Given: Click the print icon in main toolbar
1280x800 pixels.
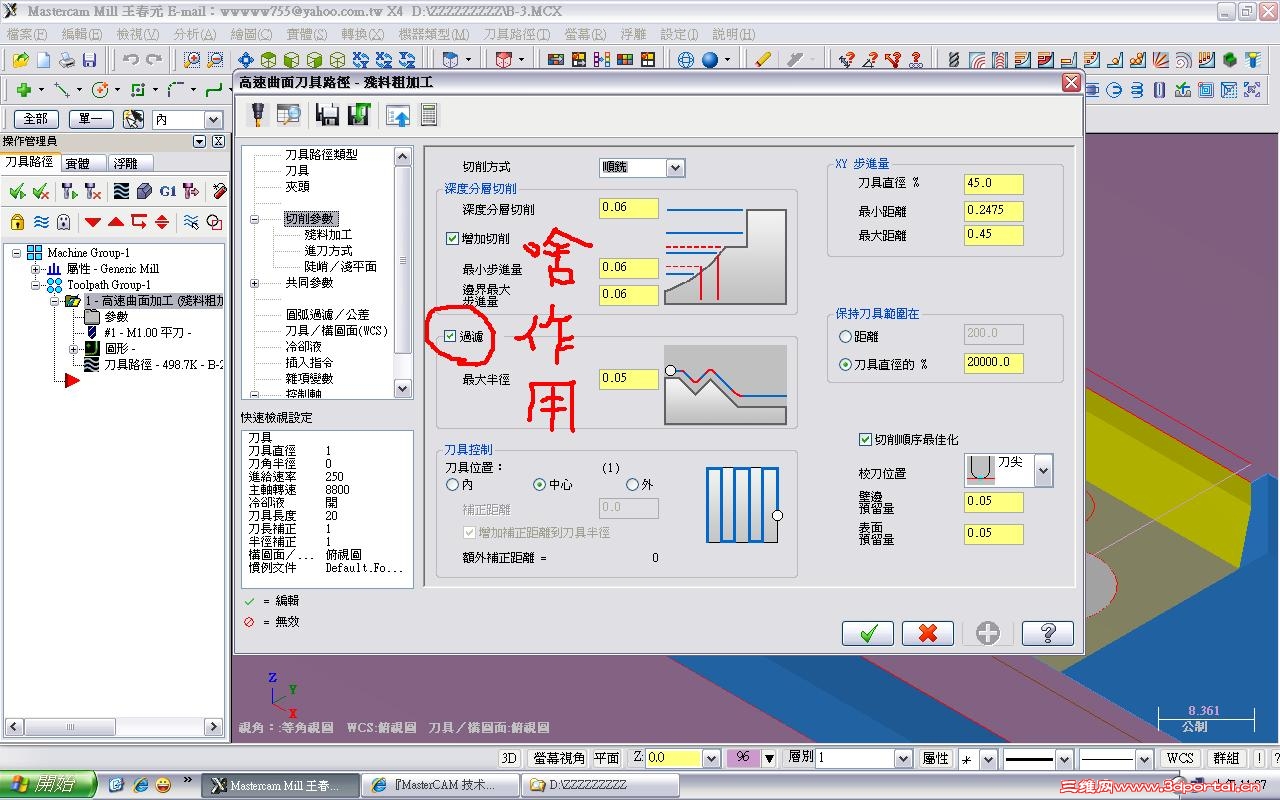Looking at the screenshot, I should (x=66, y=60).
